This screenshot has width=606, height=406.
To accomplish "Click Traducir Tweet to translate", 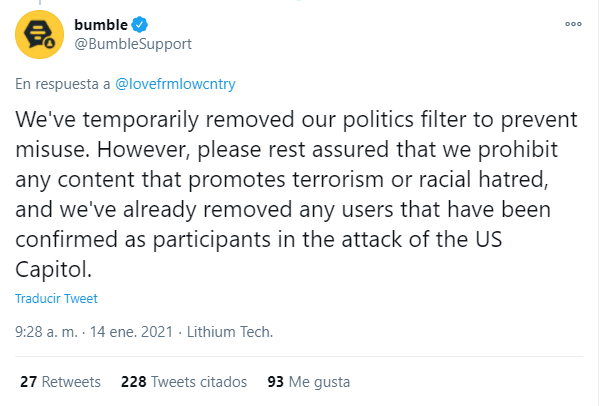I will [x=56, y=298].
